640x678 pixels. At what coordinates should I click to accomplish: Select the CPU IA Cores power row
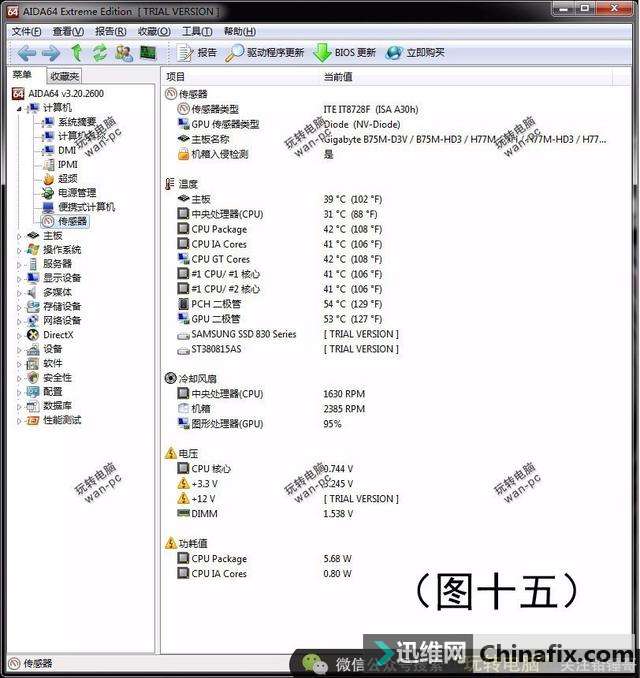pos(265,574)
